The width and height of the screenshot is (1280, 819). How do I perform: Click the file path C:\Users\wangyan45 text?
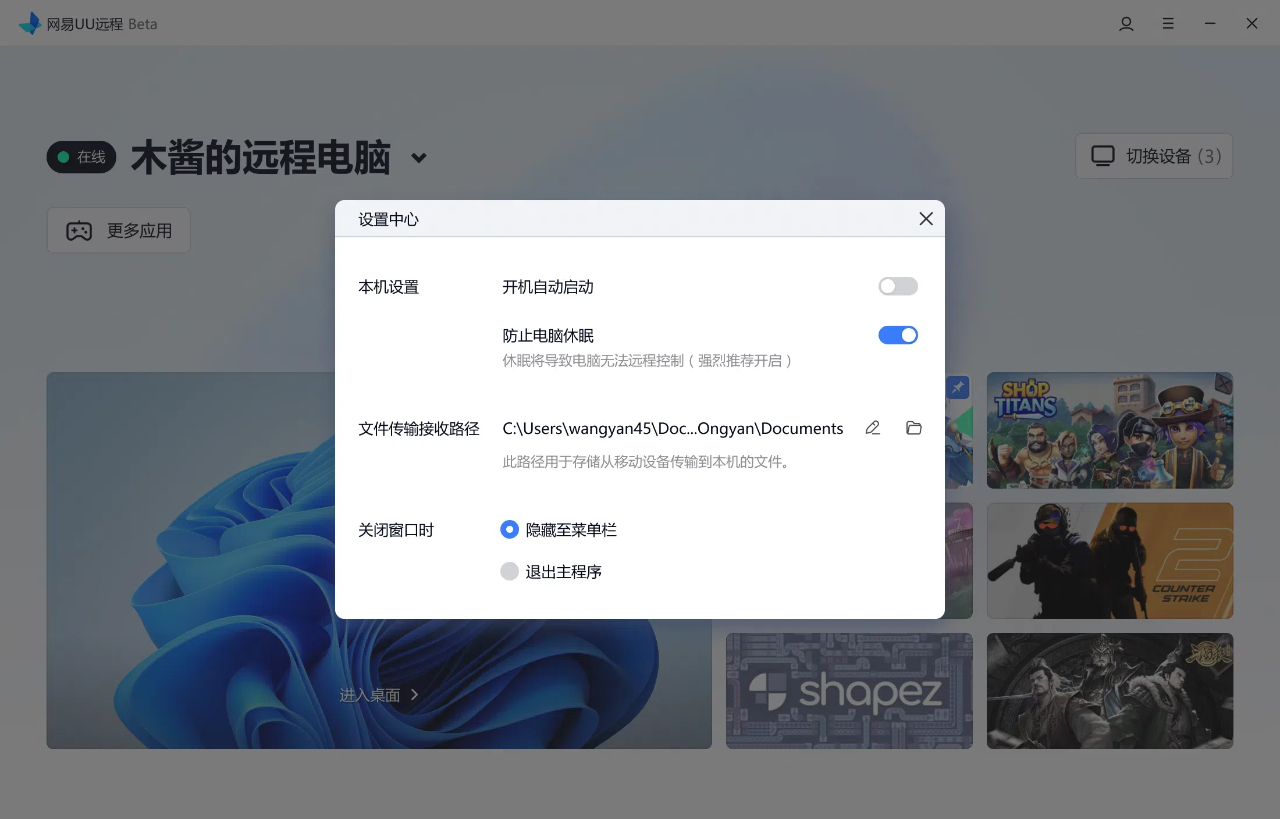[x=673, y=428]
